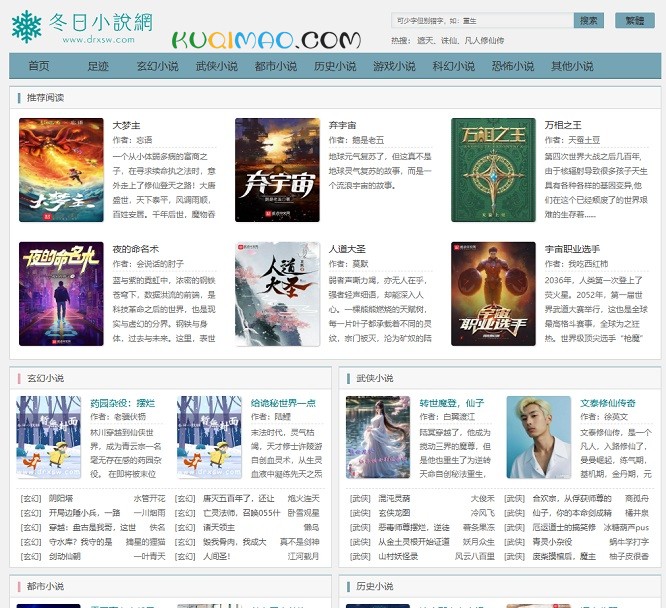Viewport: 666px width, 608px height.
Task: Click the 宇宙职业选手 title link
Action: pos(572,249)
